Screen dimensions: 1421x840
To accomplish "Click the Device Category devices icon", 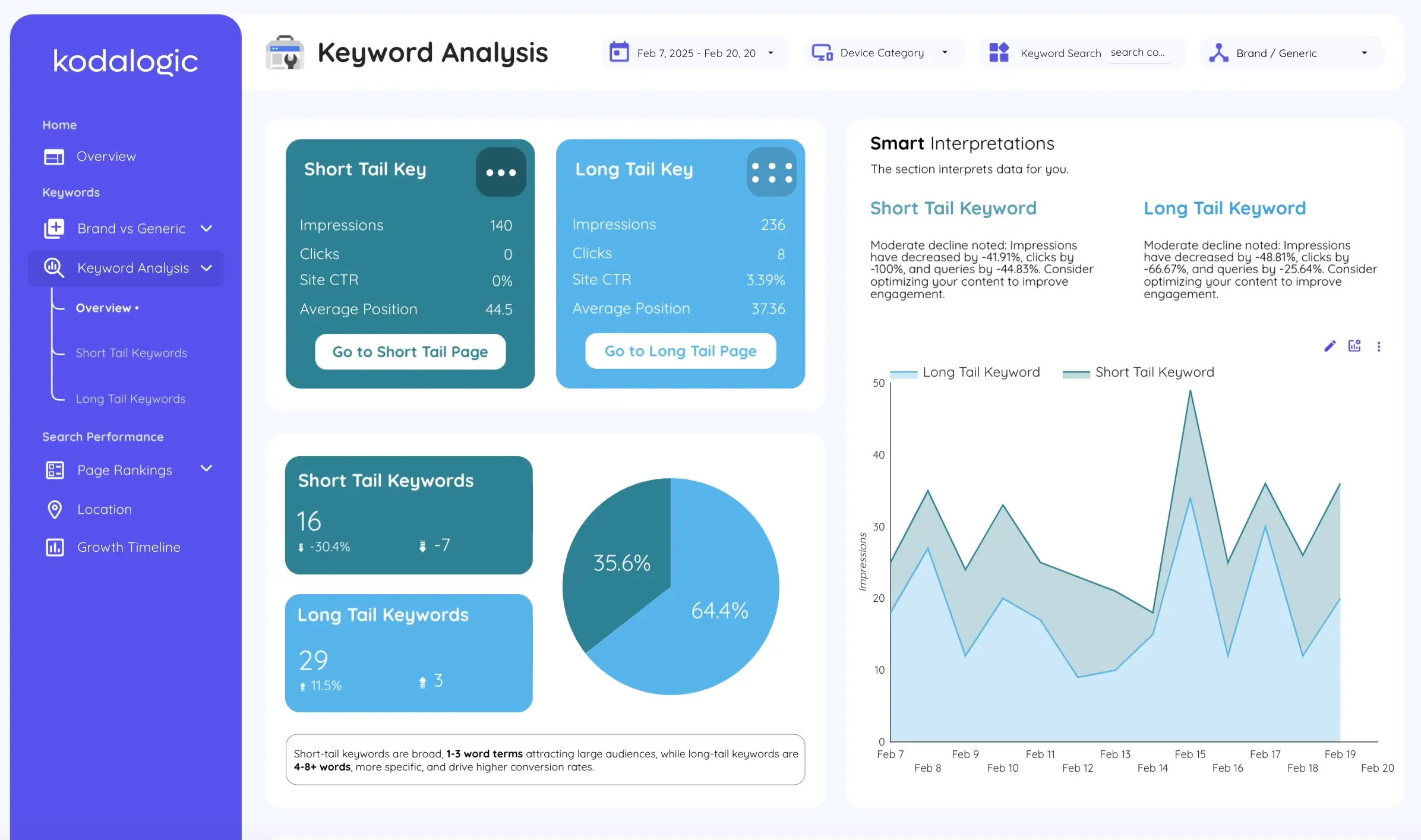I will tap(822, 53).
